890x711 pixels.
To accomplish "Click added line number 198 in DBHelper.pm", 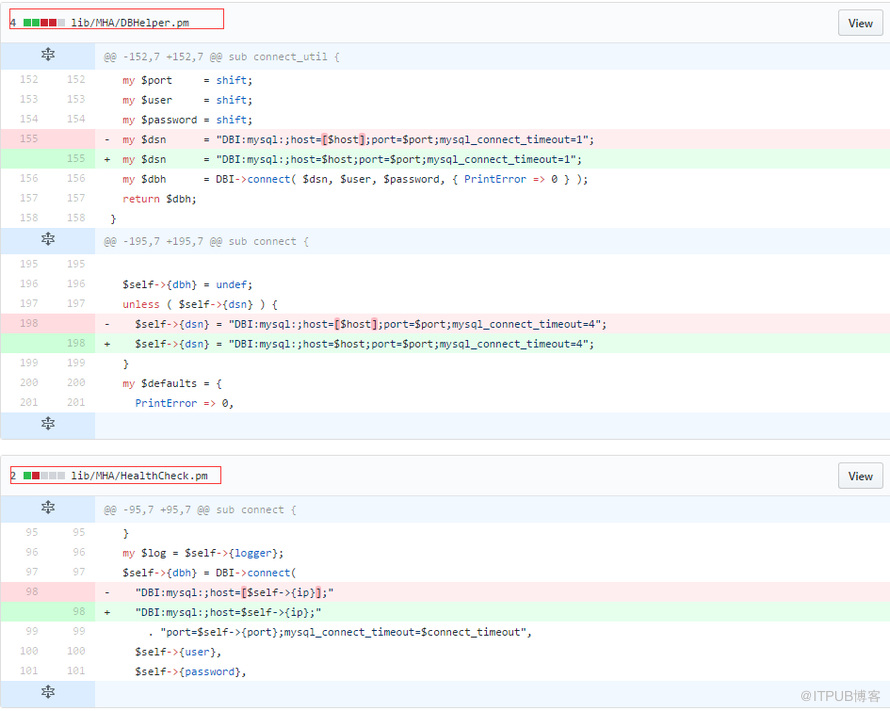I will click(x=76, y=343).
